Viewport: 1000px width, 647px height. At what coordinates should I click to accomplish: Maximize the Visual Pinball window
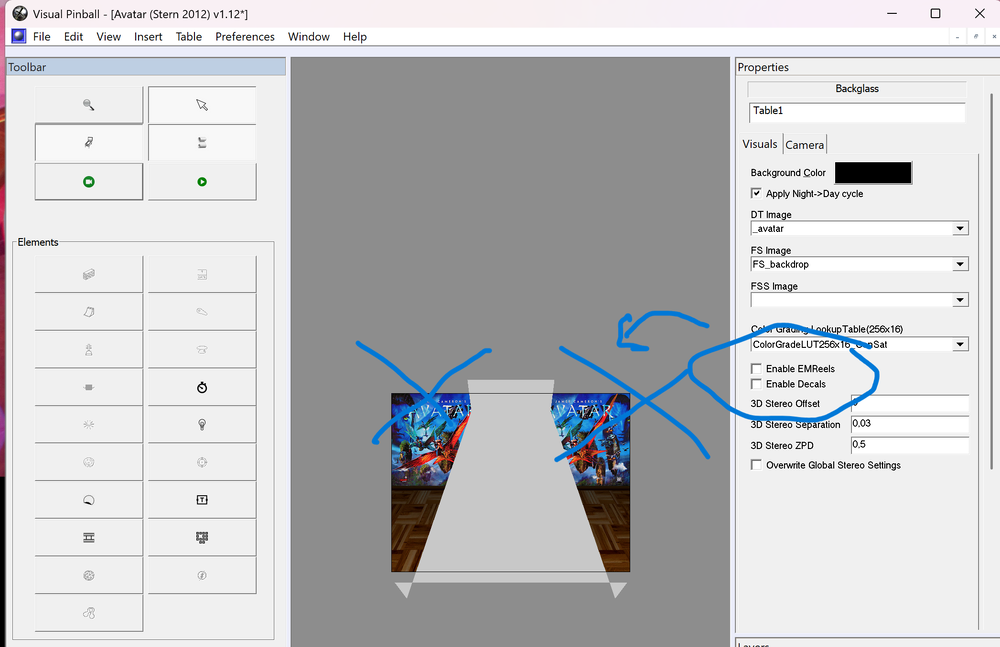coord(935,13)
